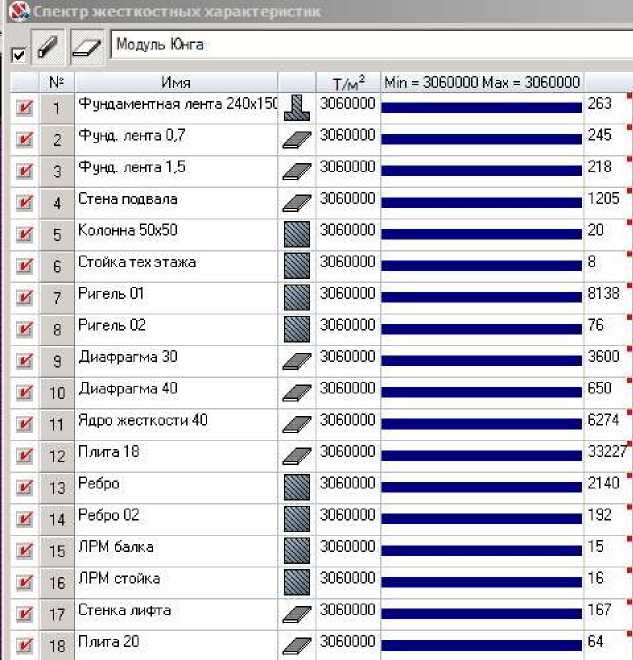Toggle checkbox for Плита 18
The width and height of the screenshot is (633, 660).
pos(24,455)
